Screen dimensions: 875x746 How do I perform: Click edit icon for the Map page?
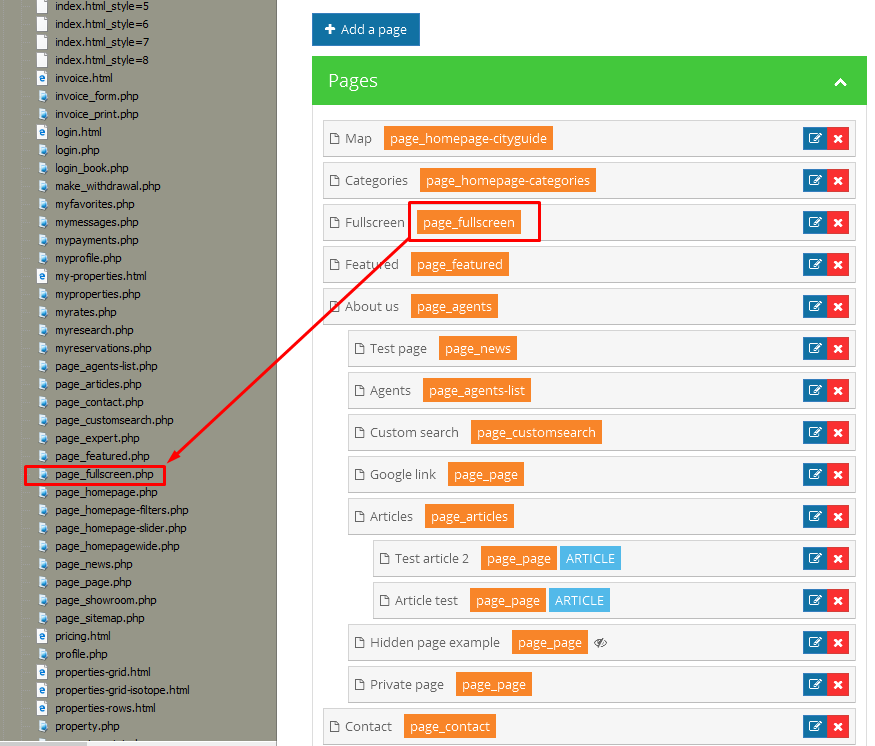814,139
